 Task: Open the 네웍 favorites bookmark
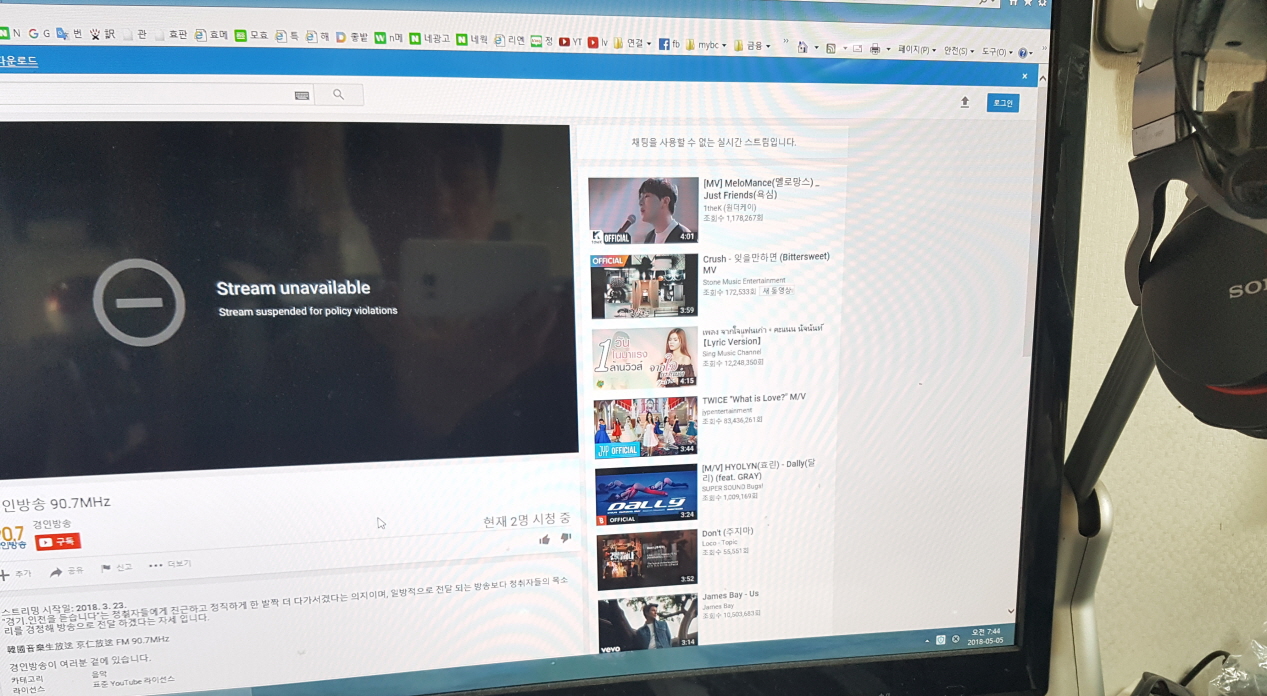coord(472,40)
